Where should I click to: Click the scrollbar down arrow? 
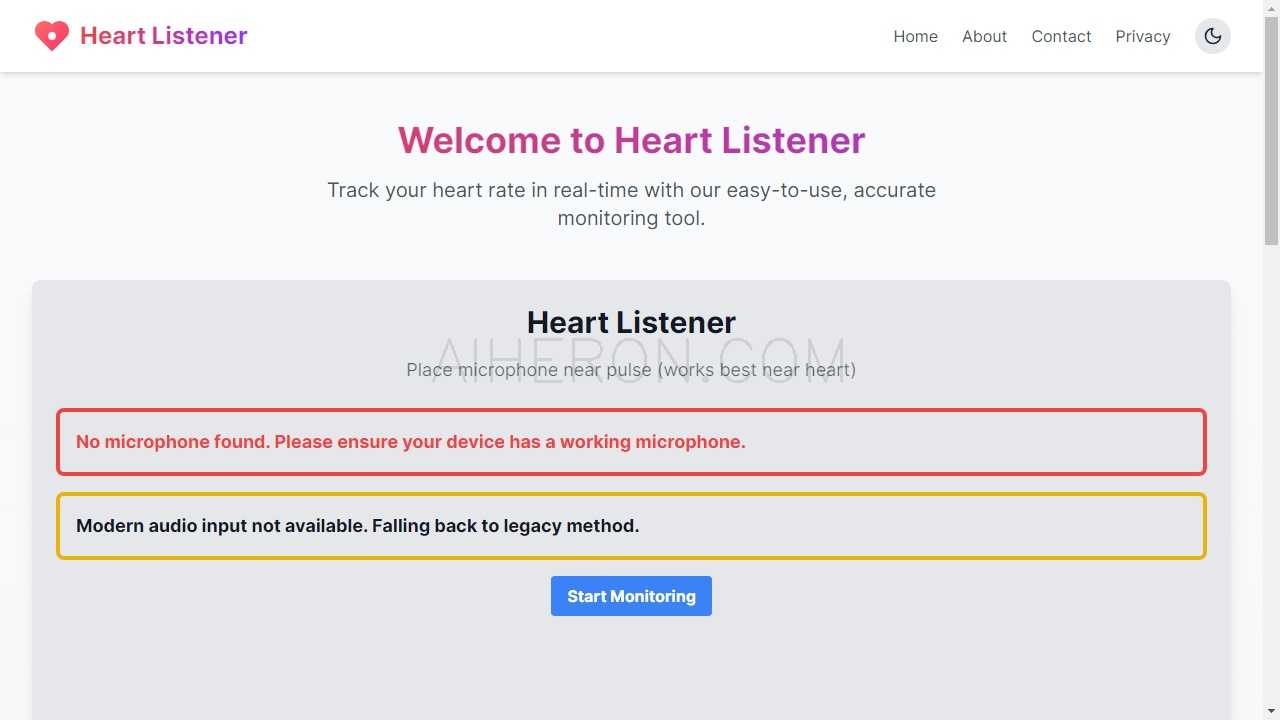(x=1271, y=712)
